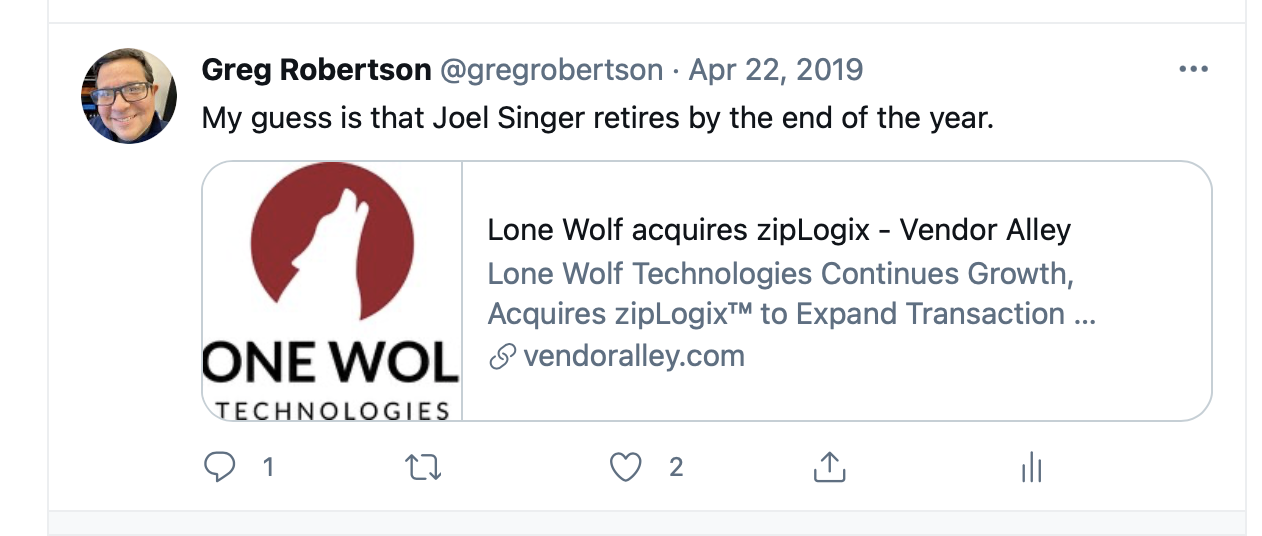1262x536 pixels.
Task: Select the tweet text about Joel Singer retiring
Action: [x=598, y=119]
